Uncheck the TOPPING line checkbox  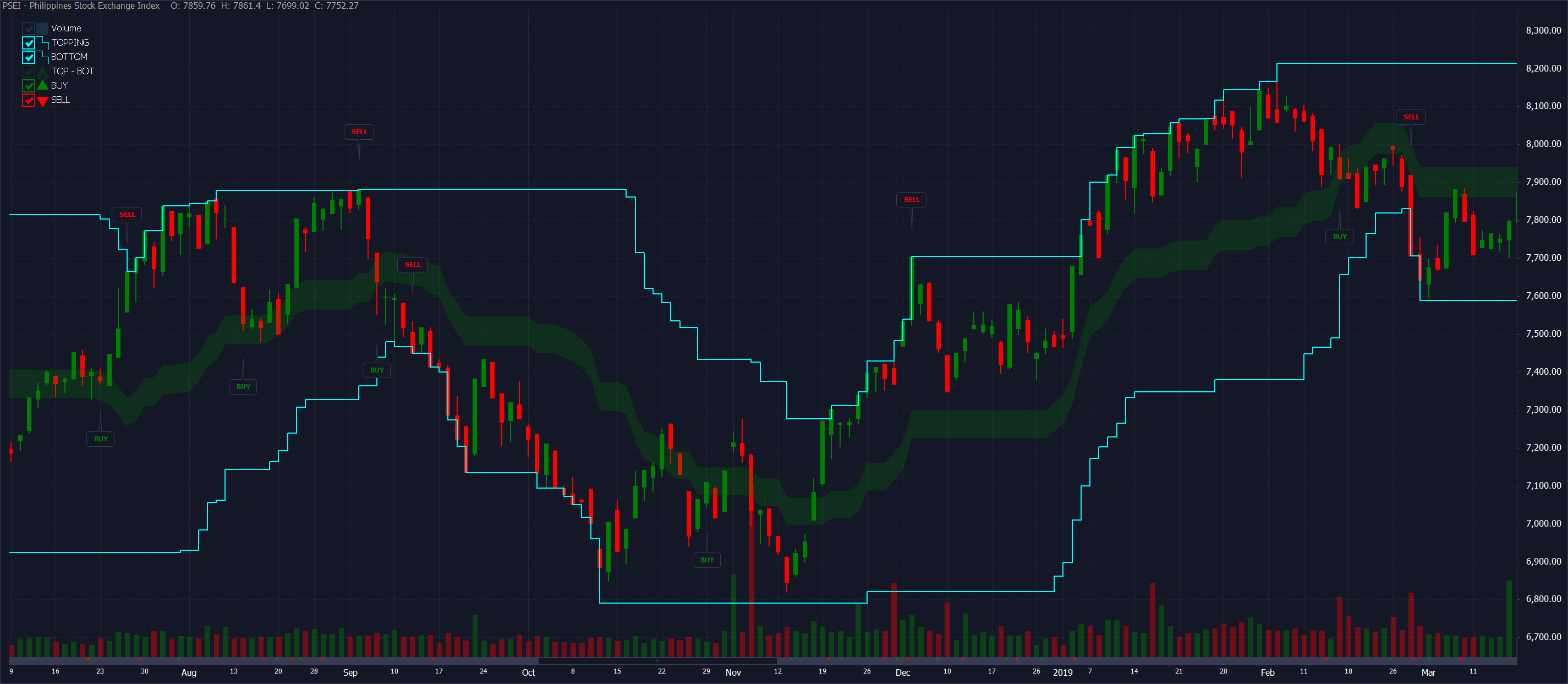[29, 42]
